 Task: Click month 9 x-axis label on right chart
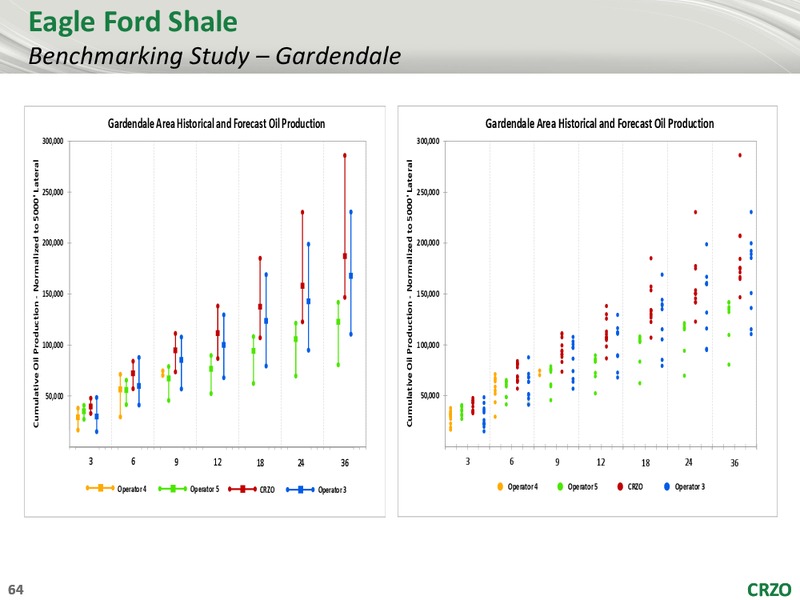point(557,462)
